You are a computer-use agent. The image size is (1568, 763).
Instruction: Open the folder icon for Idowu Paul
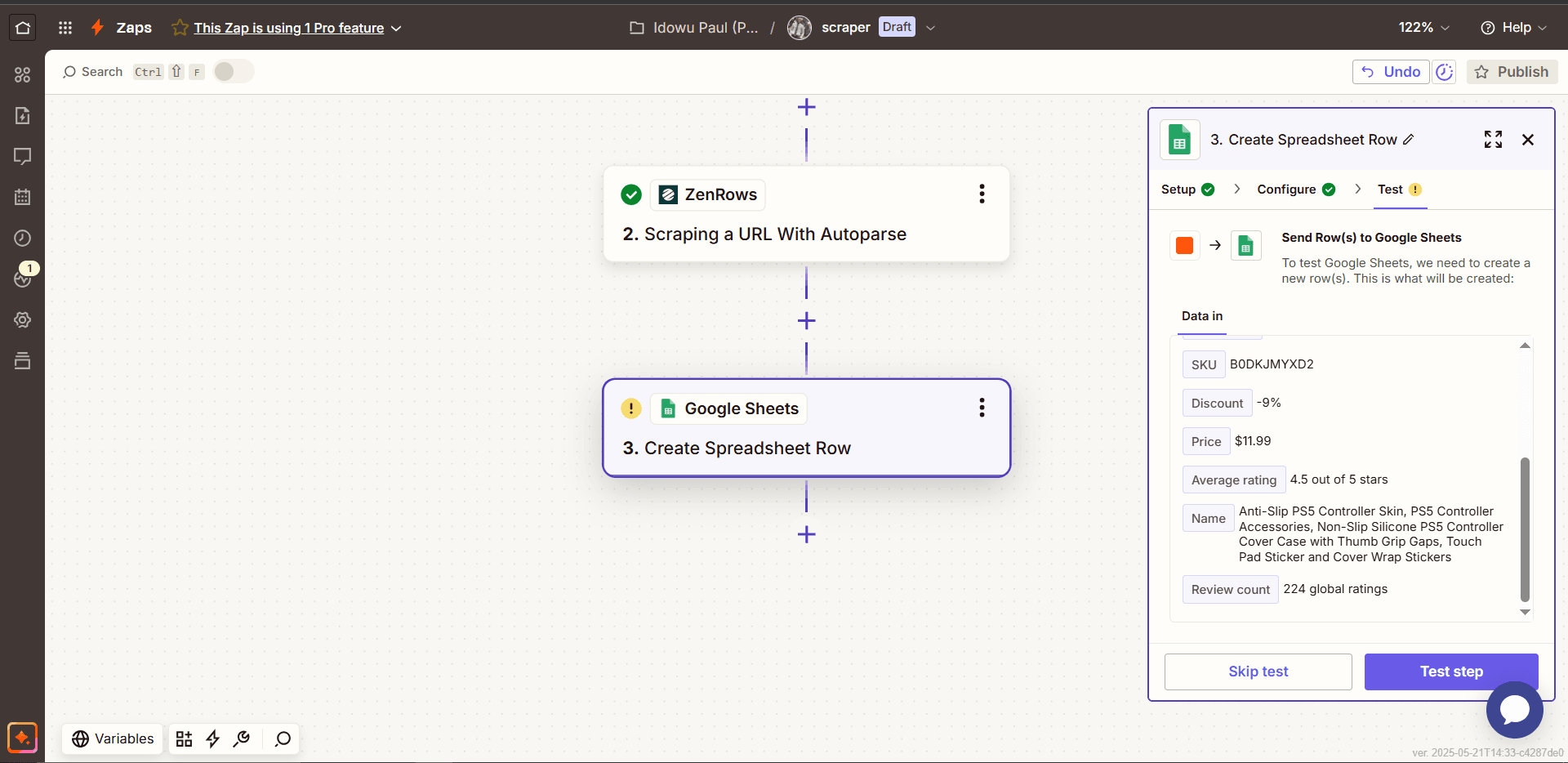[x=637, y=28]
